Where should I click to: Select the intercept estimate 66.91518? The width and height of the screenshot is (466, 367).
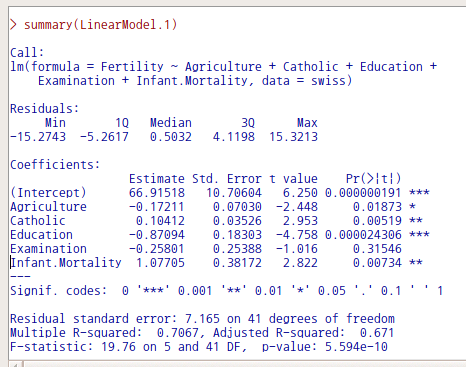157,193
